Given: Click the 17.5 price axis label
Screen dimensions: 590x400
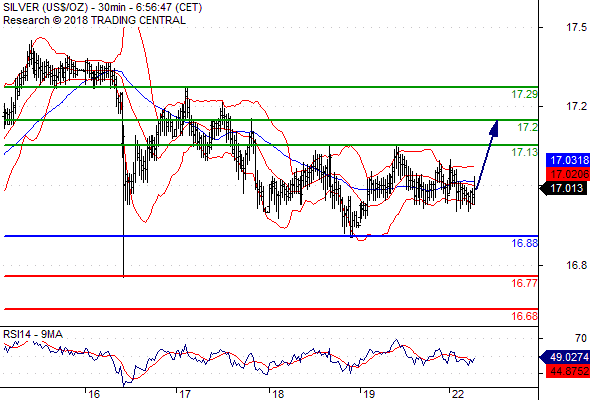Looking at the screenshot, I should pyautogui.click(x=576, y=27).
